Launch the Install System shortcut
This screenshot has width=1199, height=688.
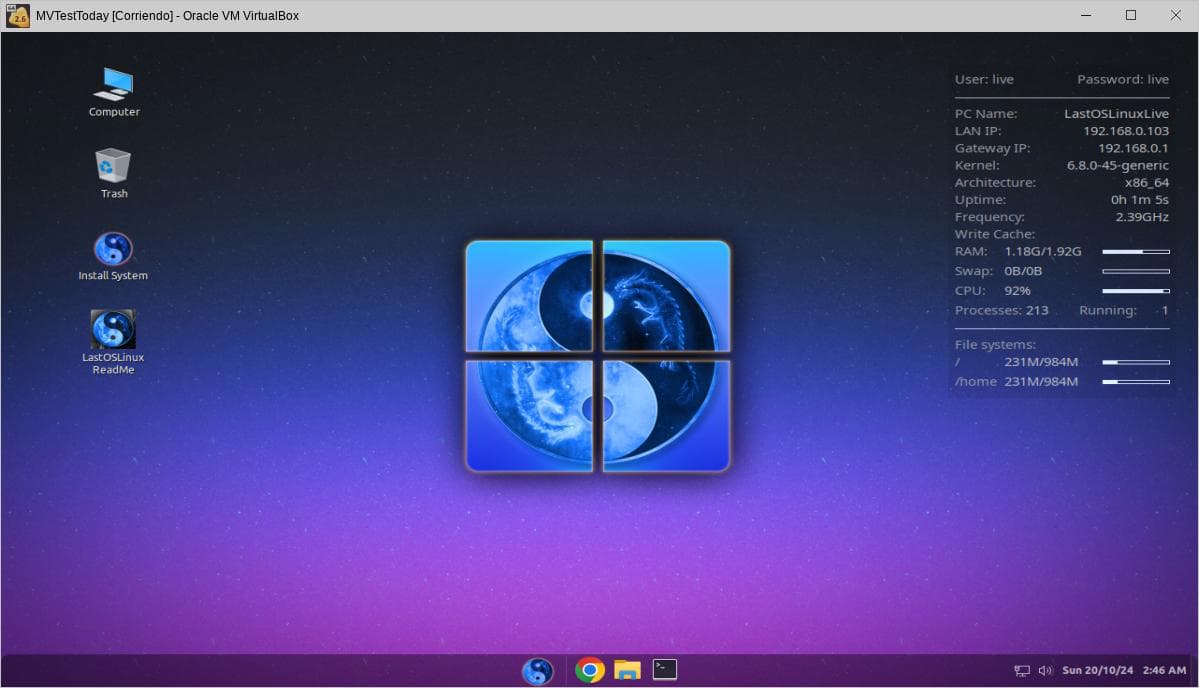click(113, 249)
